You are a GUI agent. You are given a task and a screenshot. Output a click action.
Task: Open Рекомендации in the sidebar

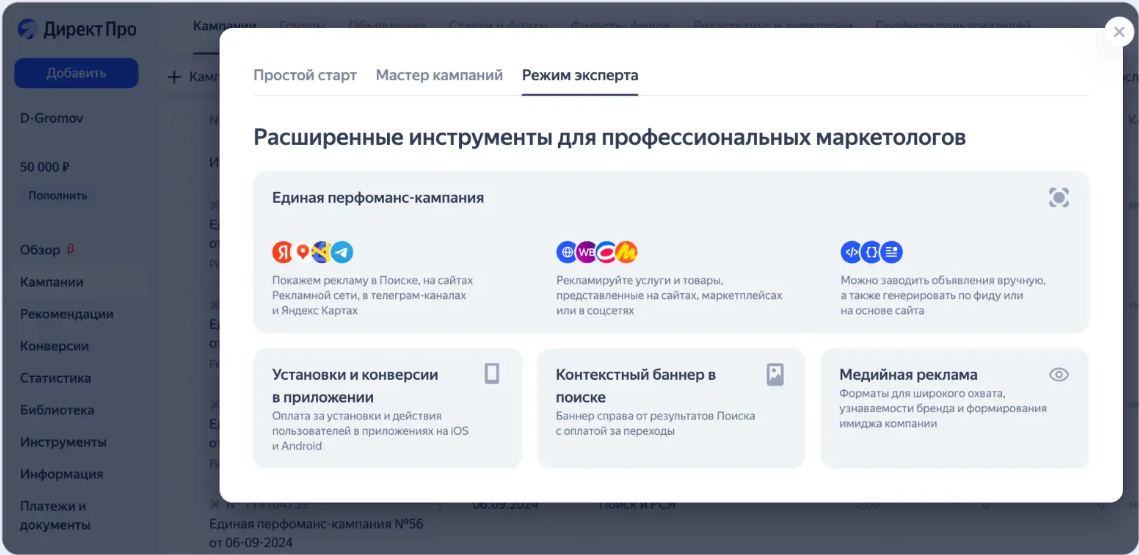click(x=67, y=315)
